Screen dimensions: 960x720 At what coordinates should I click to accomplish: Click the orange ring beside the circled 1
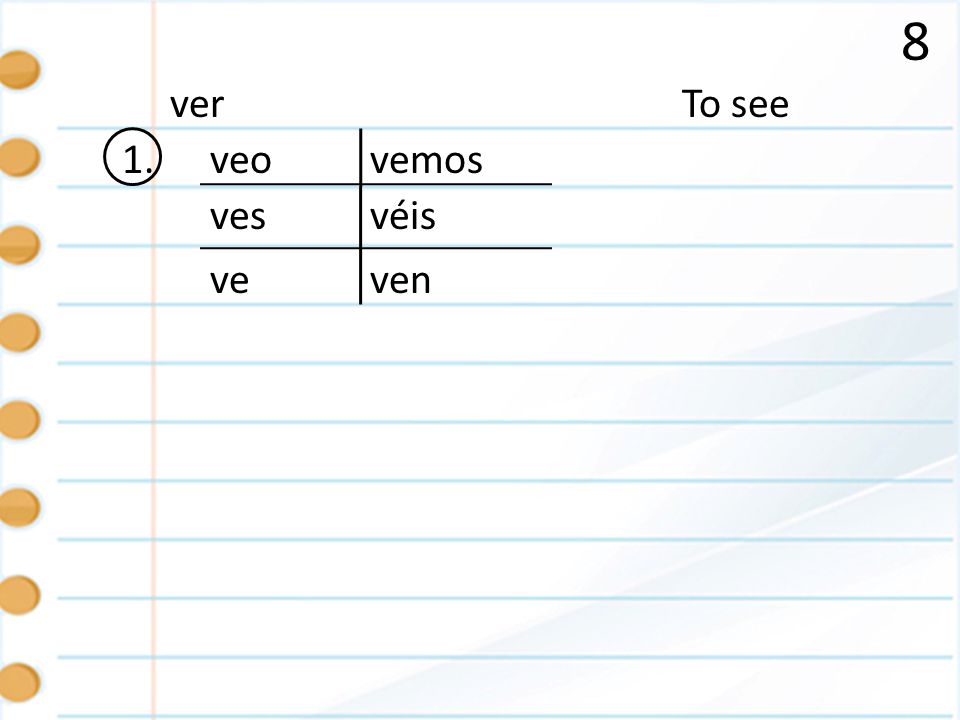pyautogui.click(x=20, y=157)
